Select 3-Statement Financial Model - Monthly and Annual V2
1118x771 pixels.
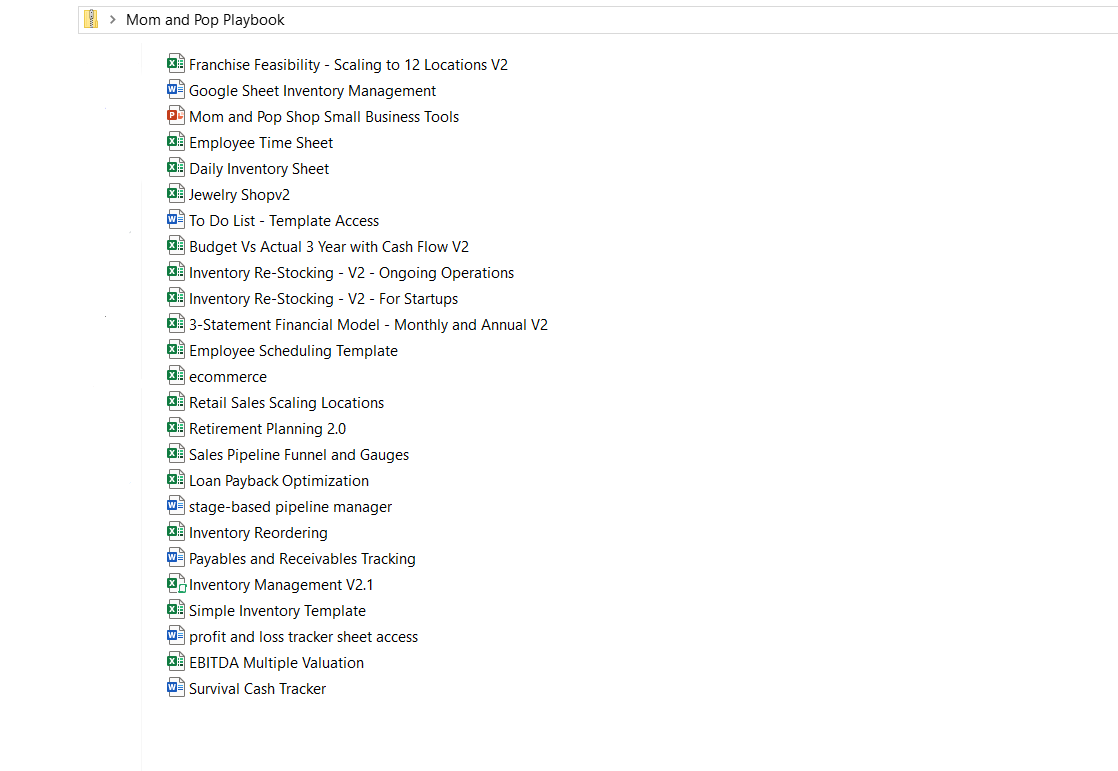tap(369, 325)
